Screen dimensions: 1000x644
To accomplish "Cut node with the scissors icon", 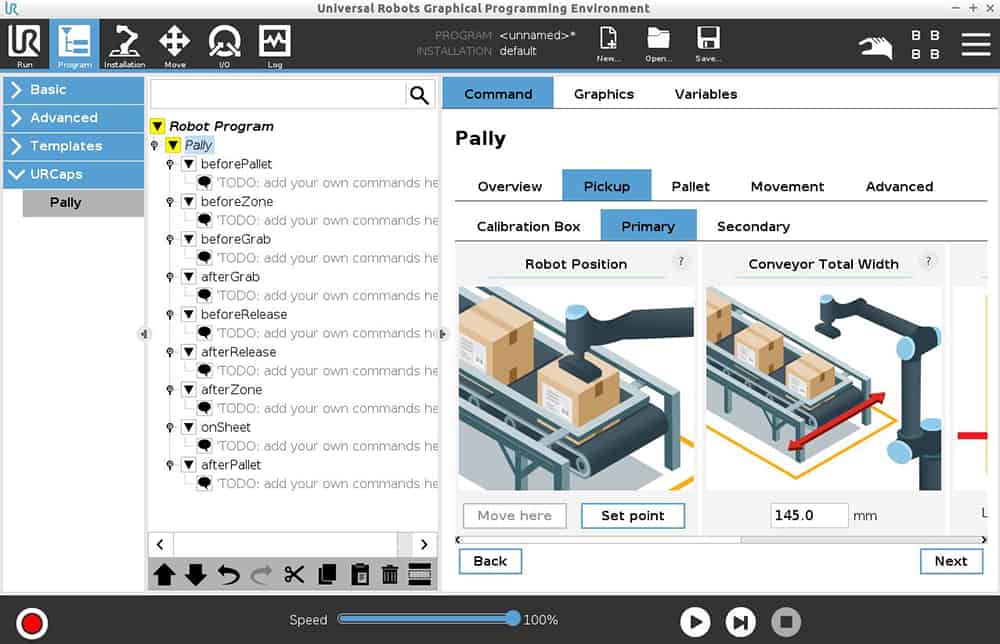I will [294, 574].
